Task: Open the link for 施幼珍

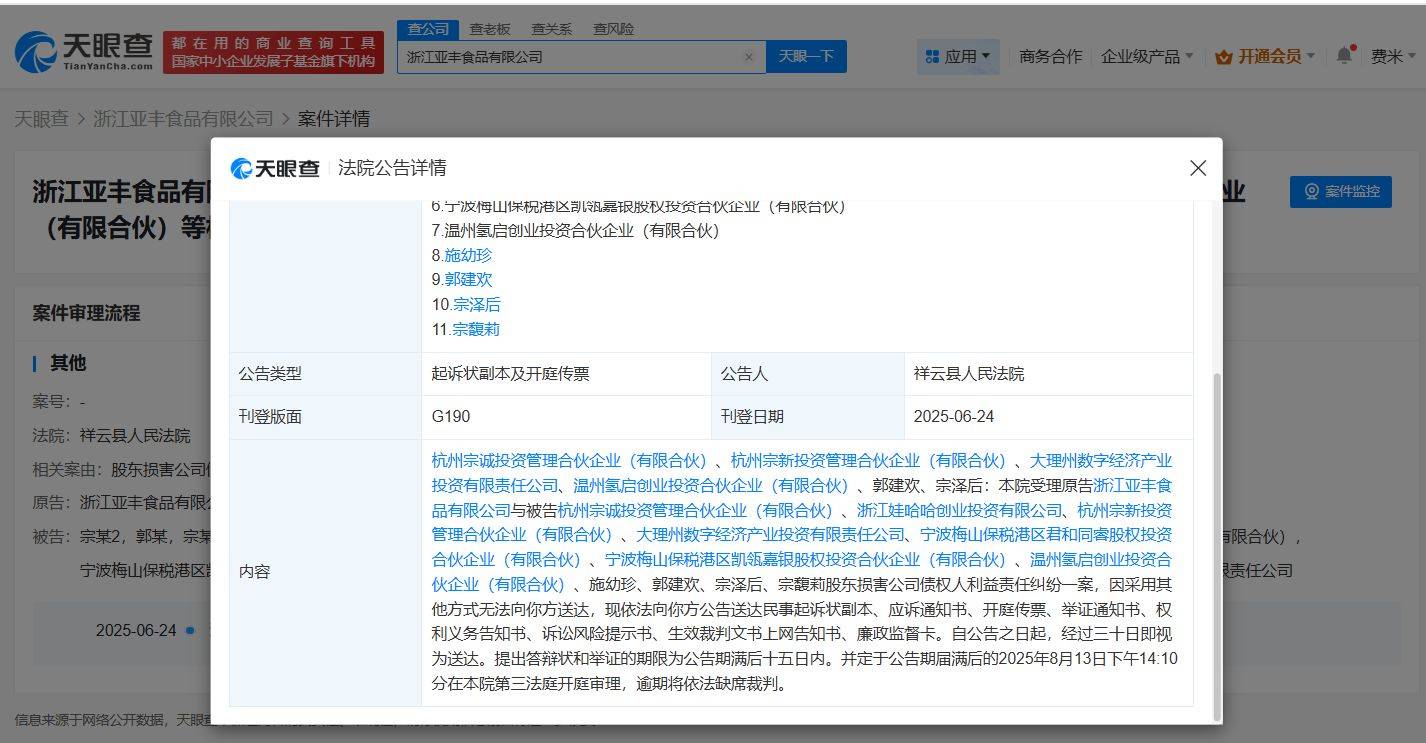Action: (469, 255)
